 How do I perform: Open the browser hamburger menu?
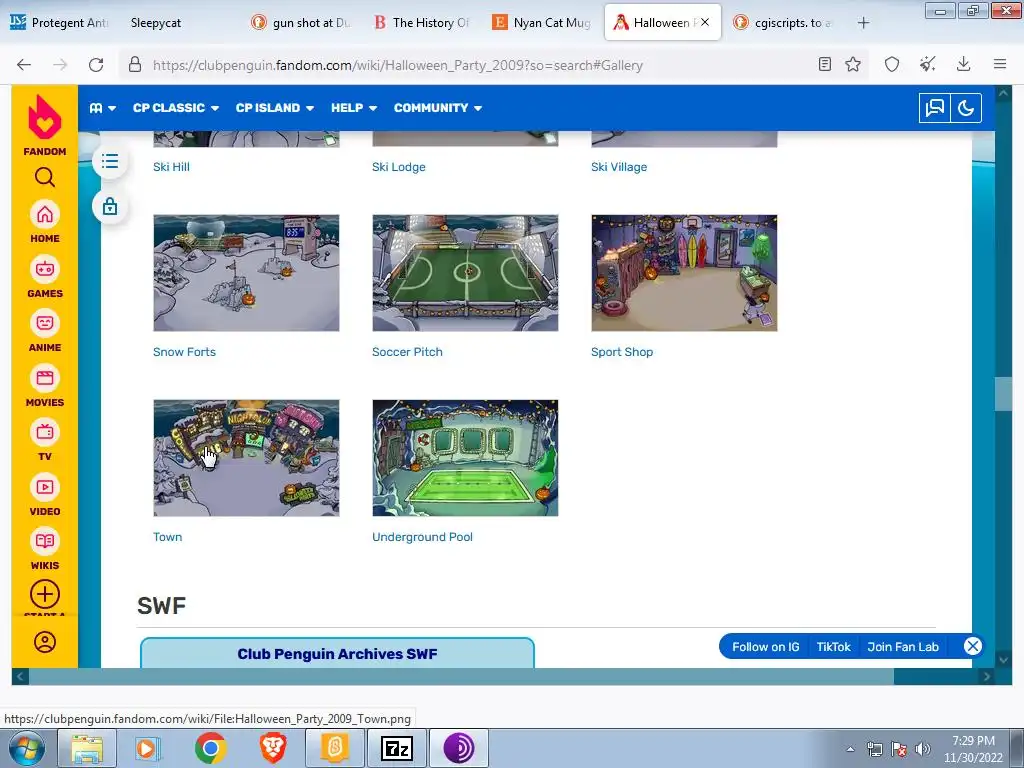1000,64
